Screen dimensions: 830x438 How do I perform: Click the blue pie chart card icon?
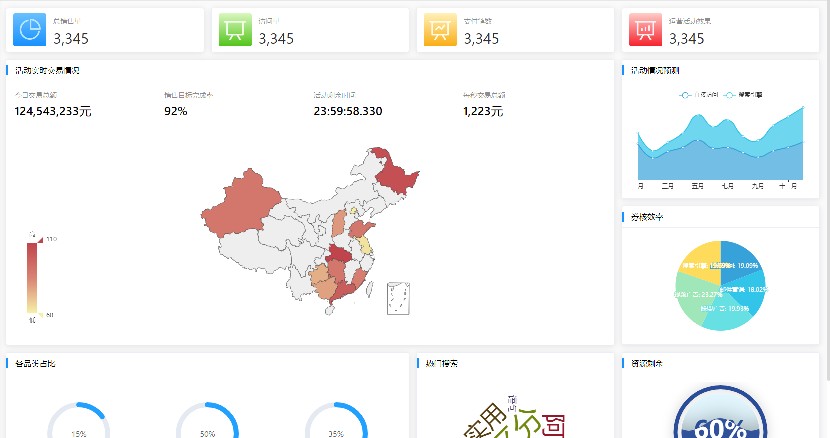tap(30, 30)
